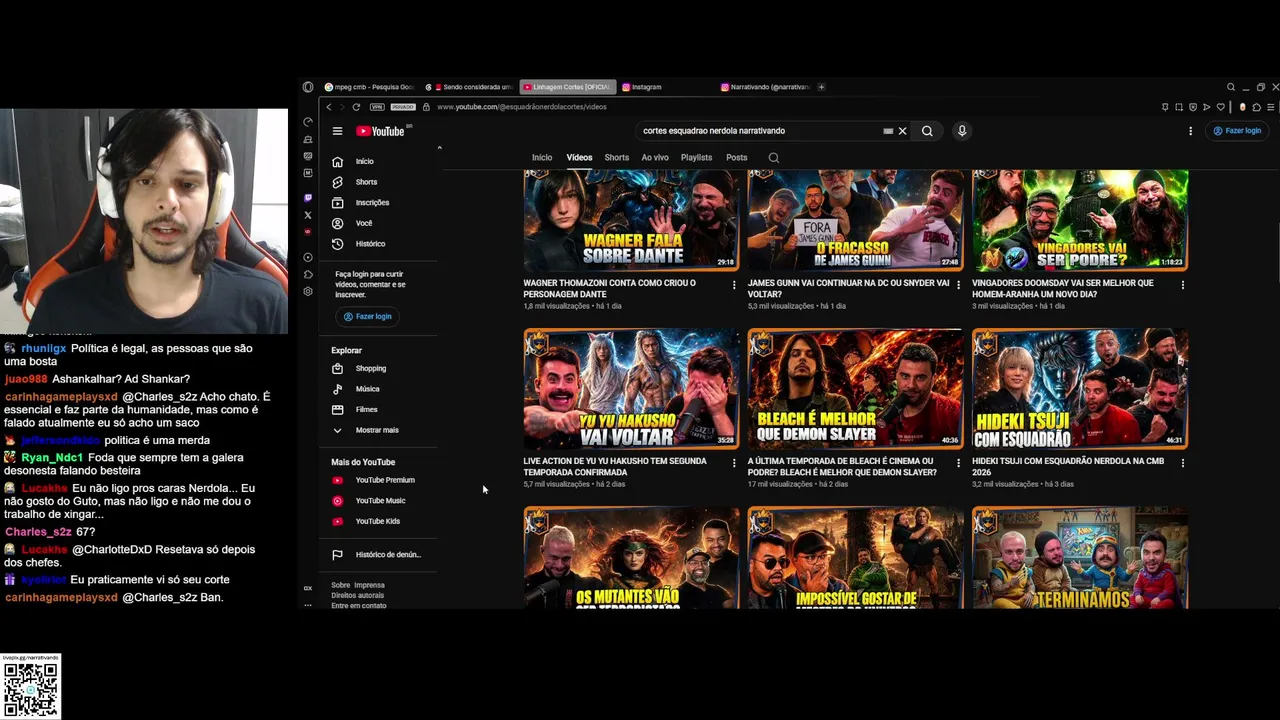This screenshot has height=720, width=1280.
Task: Open options for James Gunn video
Action: 958,285
